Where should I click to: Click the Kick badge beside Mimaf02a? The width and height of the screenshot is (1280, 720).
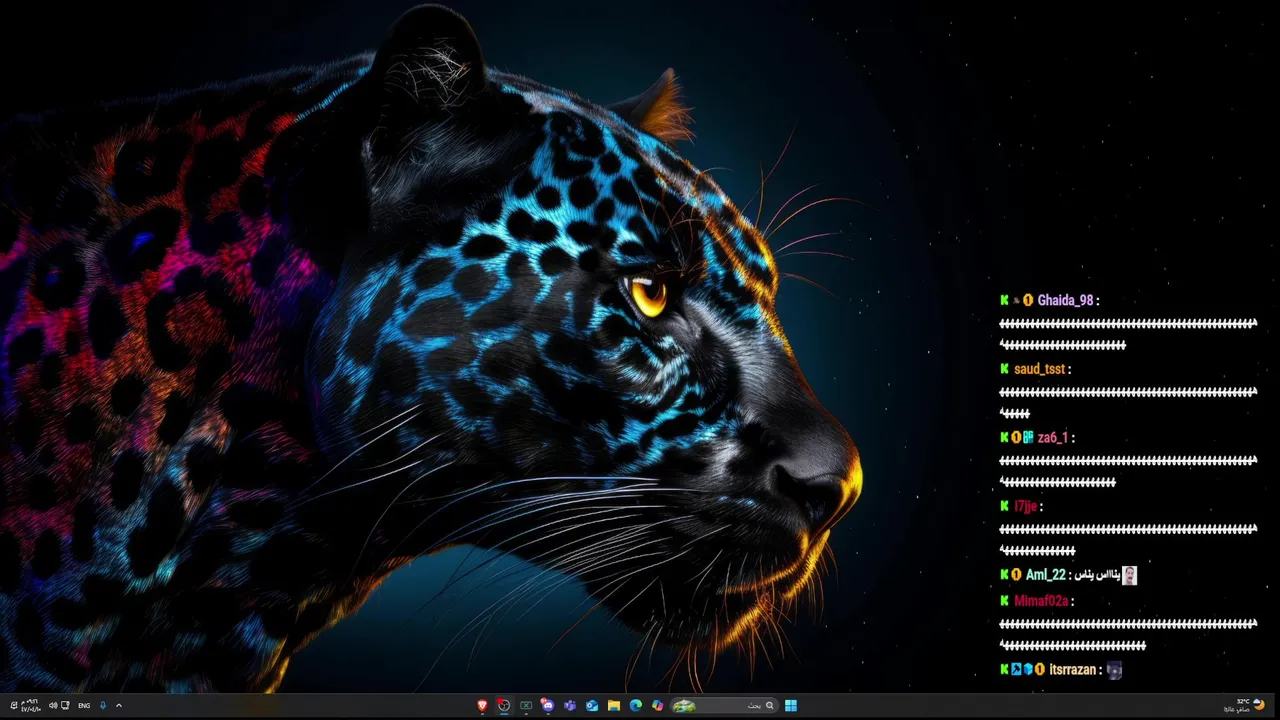click(x=1004, y=601)
